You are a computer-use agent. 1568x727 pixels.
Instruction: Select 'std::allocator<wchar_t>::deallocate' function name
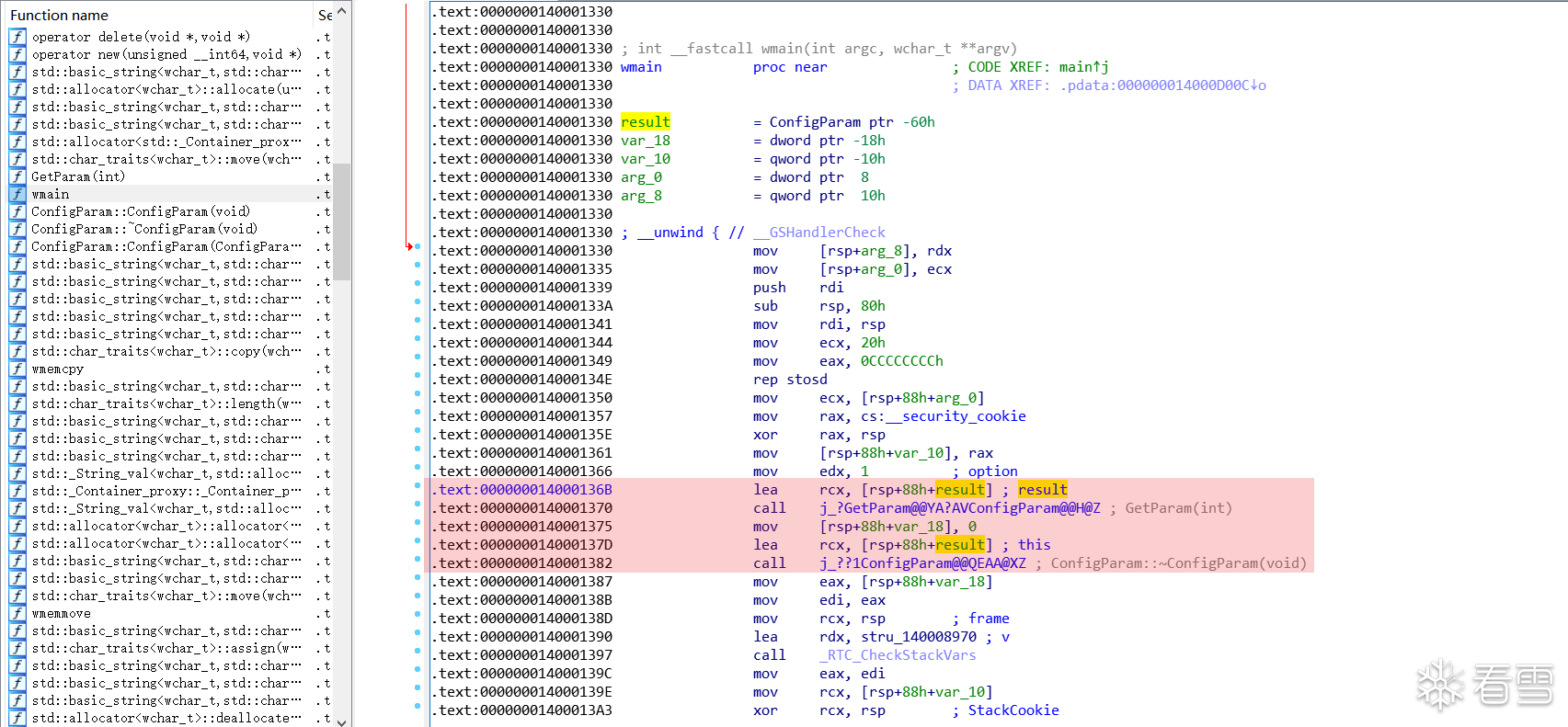[166, 718]
